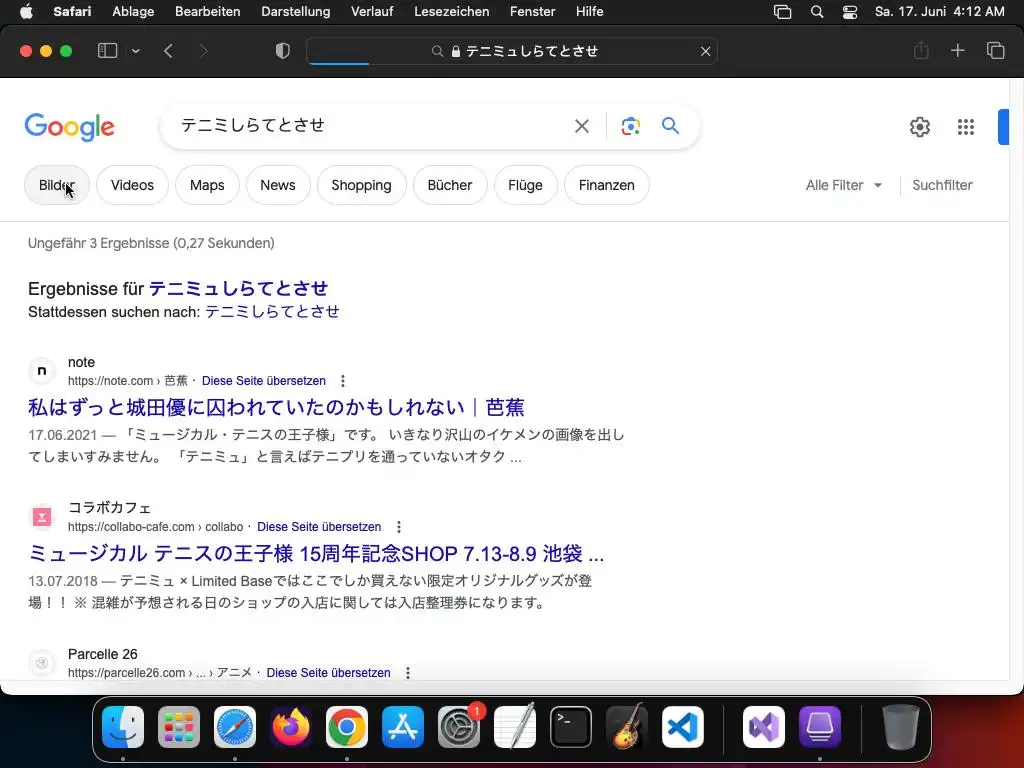Click the note site favicon
Viewport: 1024px width, 768px height.
click(42, 371)
